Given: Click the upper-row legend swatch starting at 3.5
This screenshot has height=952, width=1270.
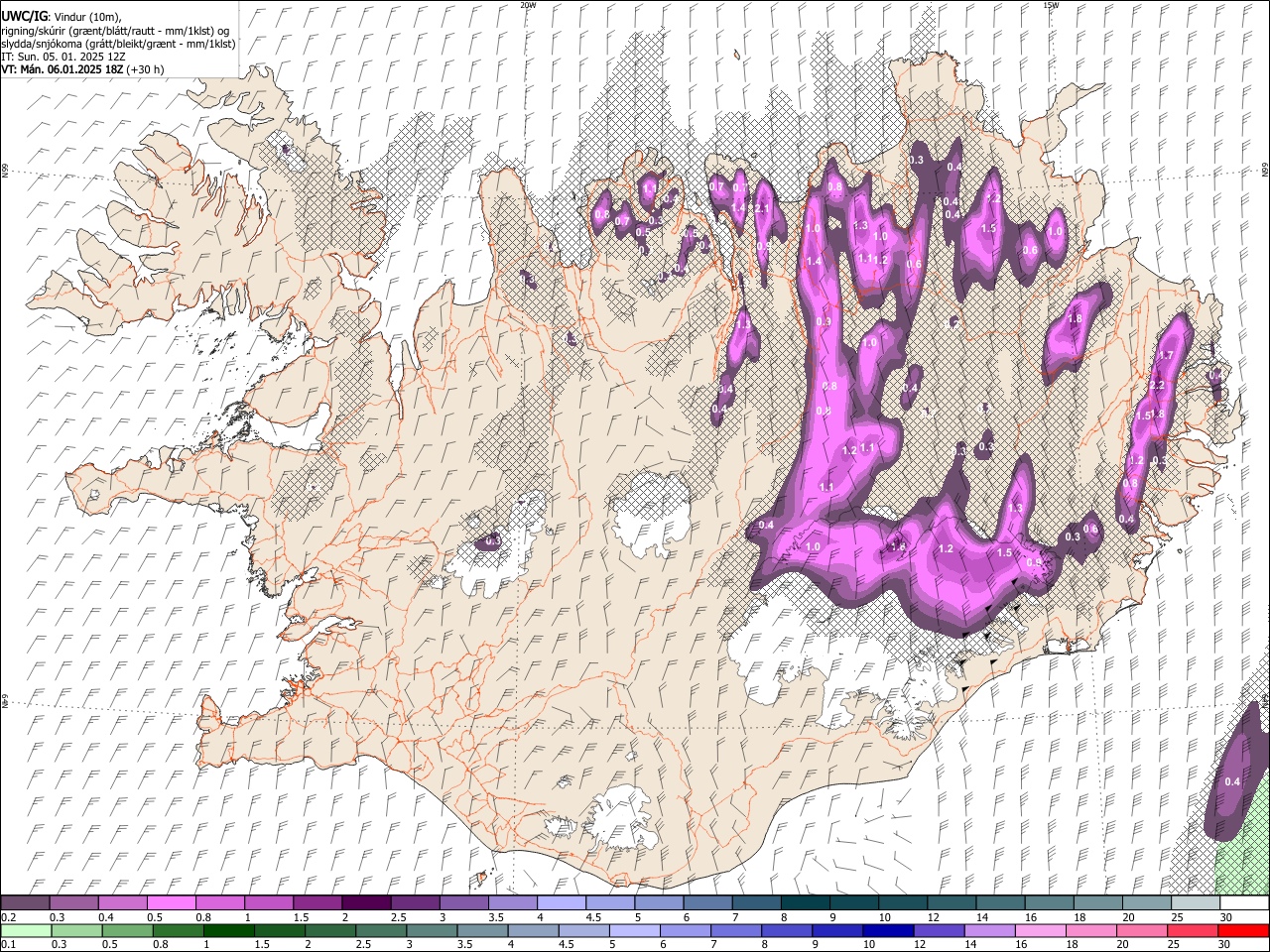Looking at the screenshot, I should click(x=512, y=903).
